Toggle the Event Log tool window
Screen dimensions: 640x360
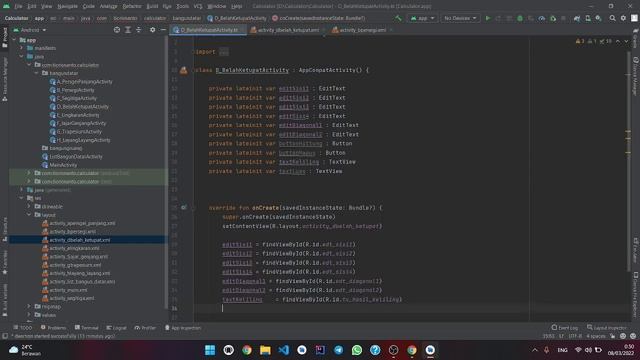(x=564, y=328)
